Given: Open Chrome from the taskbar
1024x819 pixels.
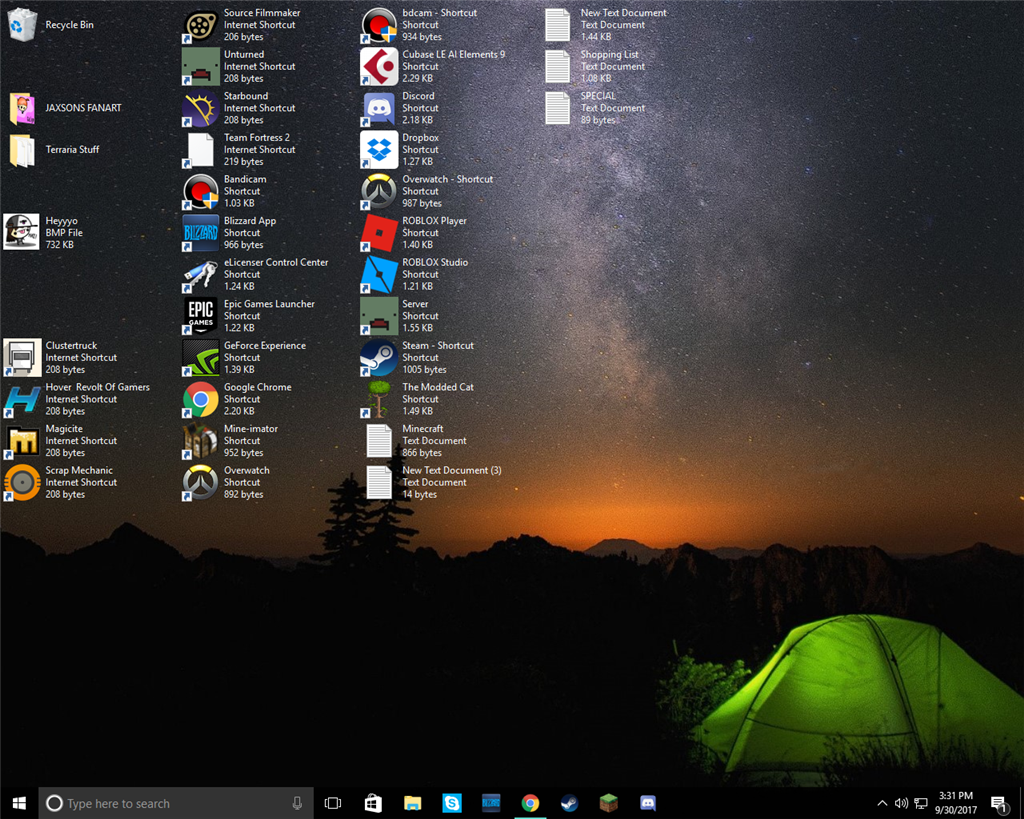Looking at the screenshot, I should click(530, 803).
